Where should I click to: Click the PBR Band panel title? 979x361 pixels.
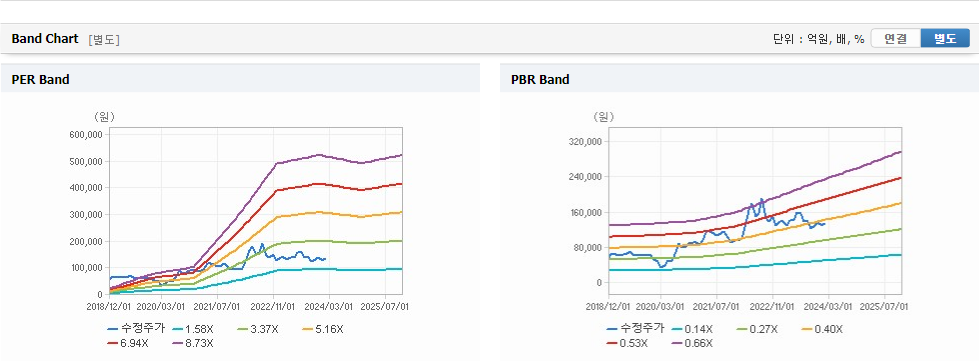coord(540,79)
